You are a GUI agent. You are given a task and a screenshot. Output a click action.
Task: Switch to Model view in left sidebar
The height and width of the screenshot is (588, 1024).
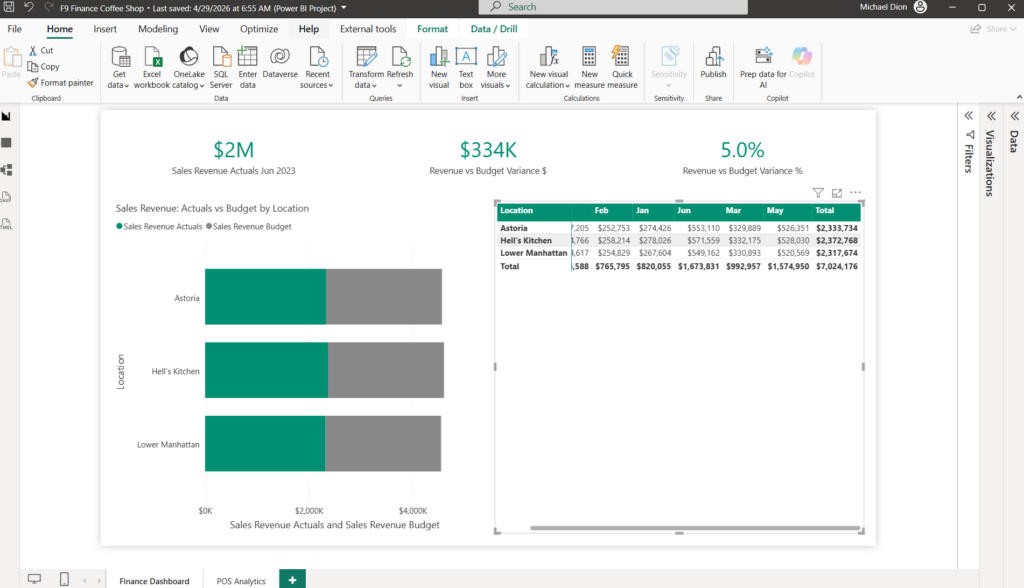pyautogui.click(x=7, y=170)
